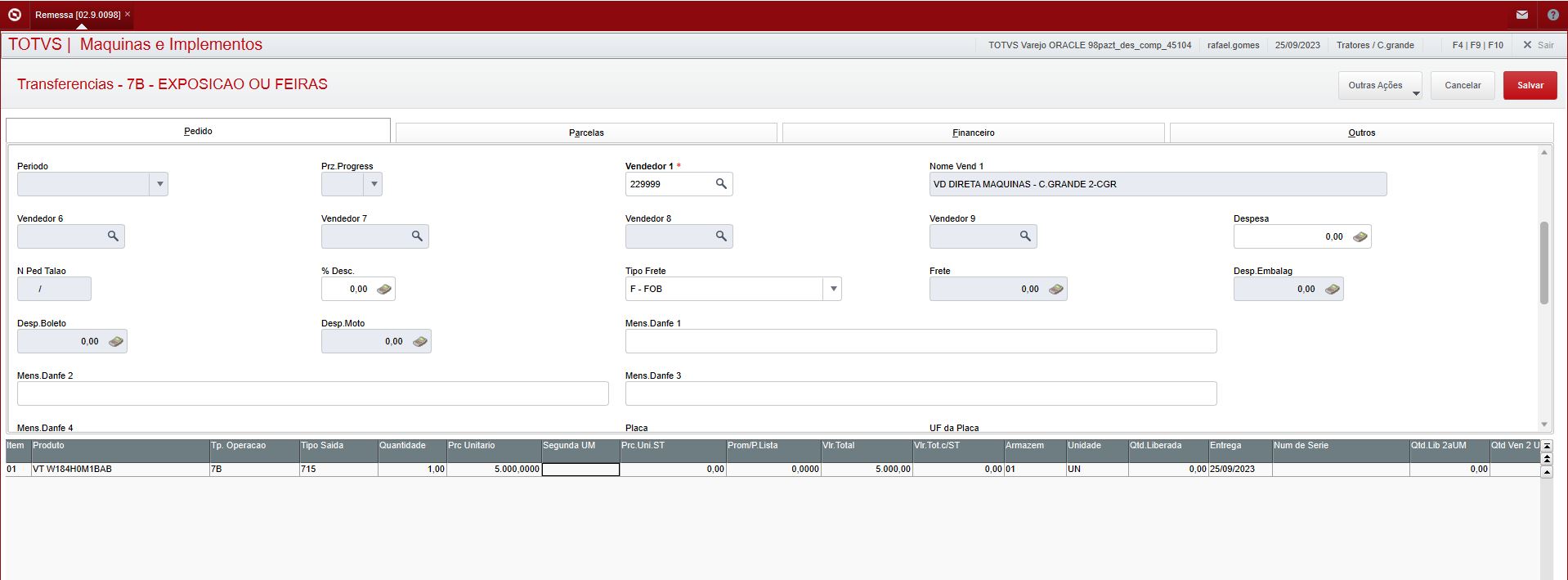The image size is (1568, 580).
Task: Open the Tipo Frete dropdown
Action: [833, 289]
